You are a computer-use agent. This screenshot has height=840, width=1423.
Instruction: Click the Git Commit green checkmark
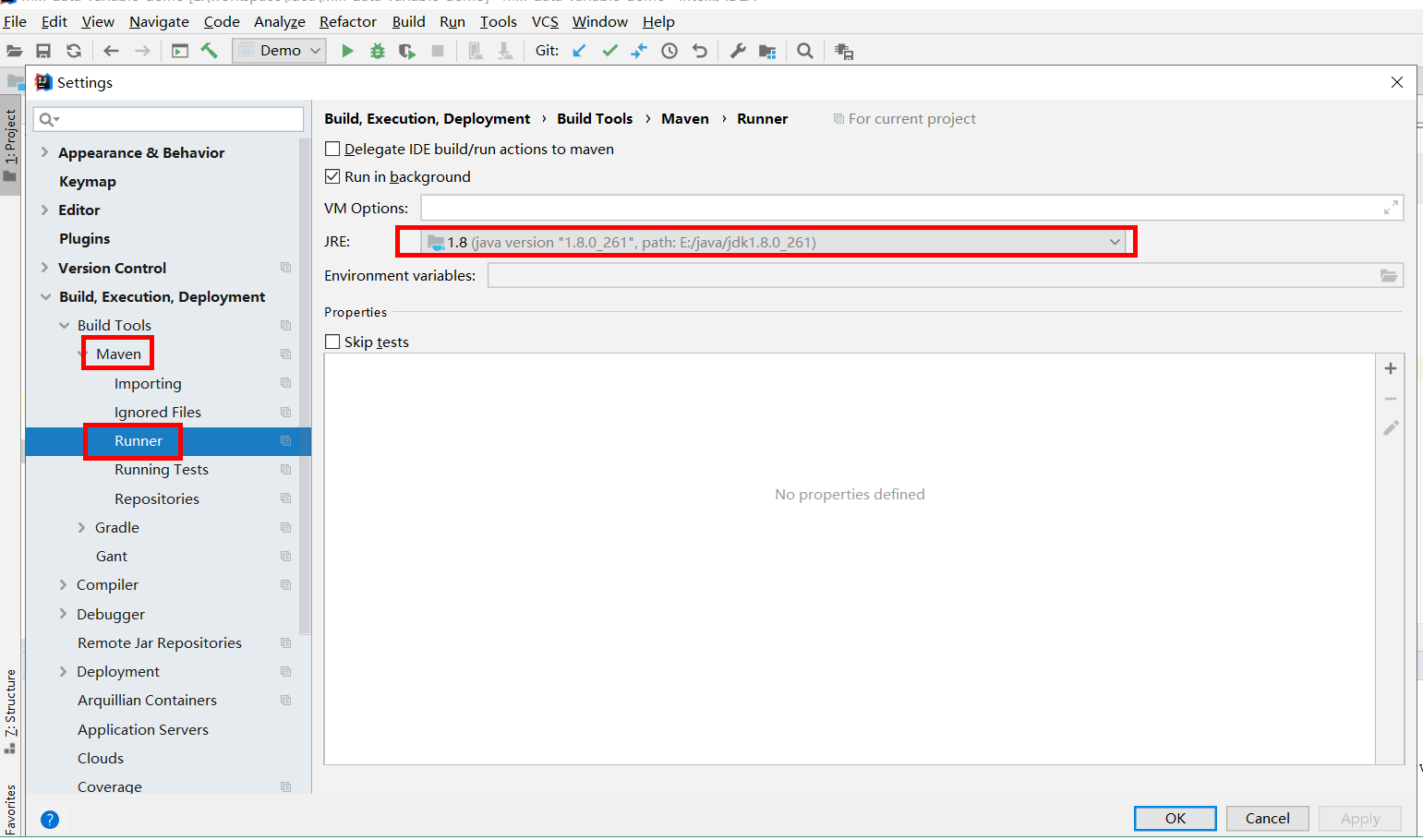pyautogui.click(x=609, y=51)
